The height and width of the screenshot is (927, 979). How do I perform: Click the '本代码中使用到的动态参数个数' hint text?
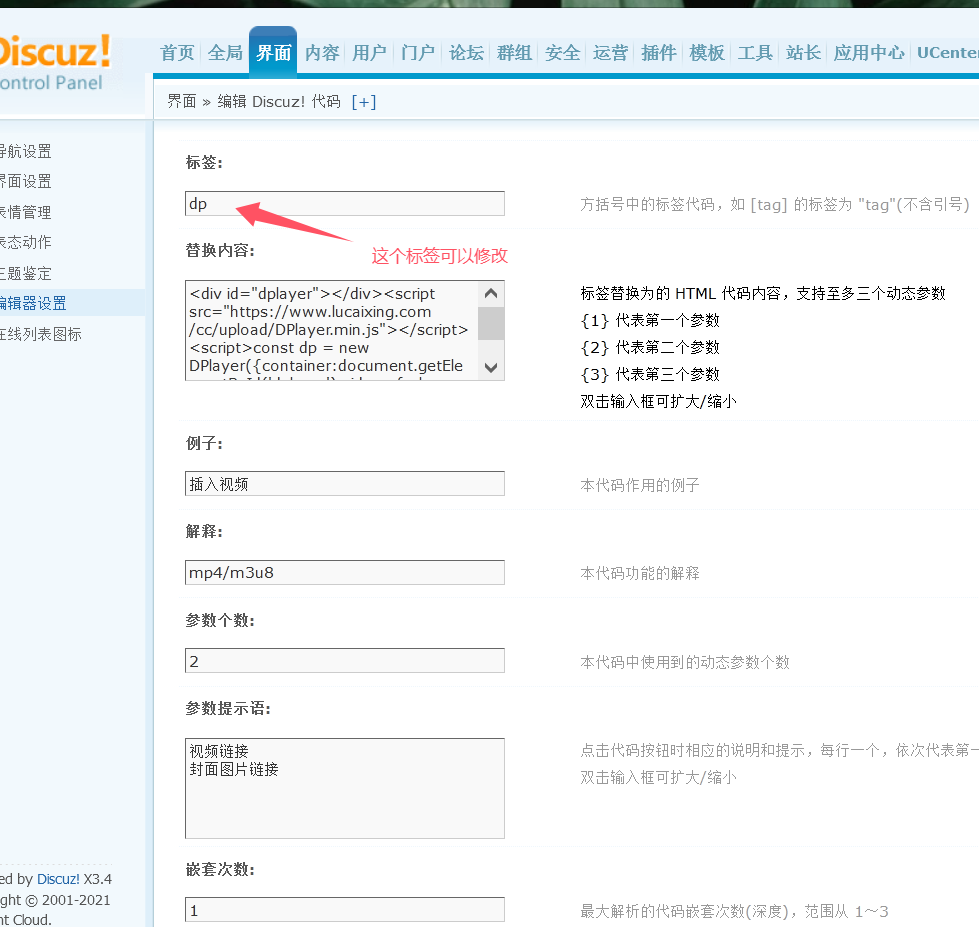point(685,662)
